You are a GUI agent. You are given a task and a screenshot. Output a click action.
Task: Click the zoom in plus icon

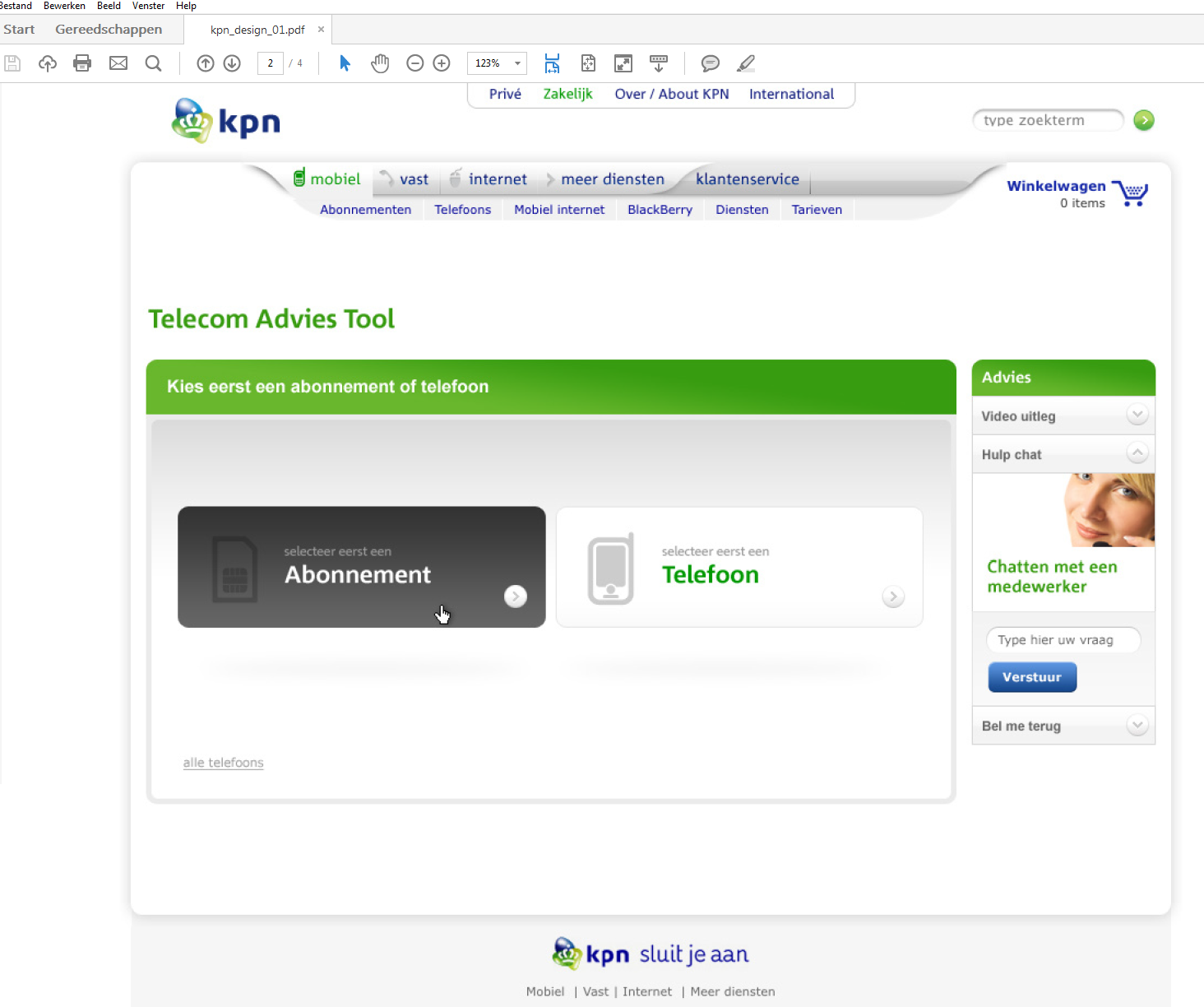(442, 63)
